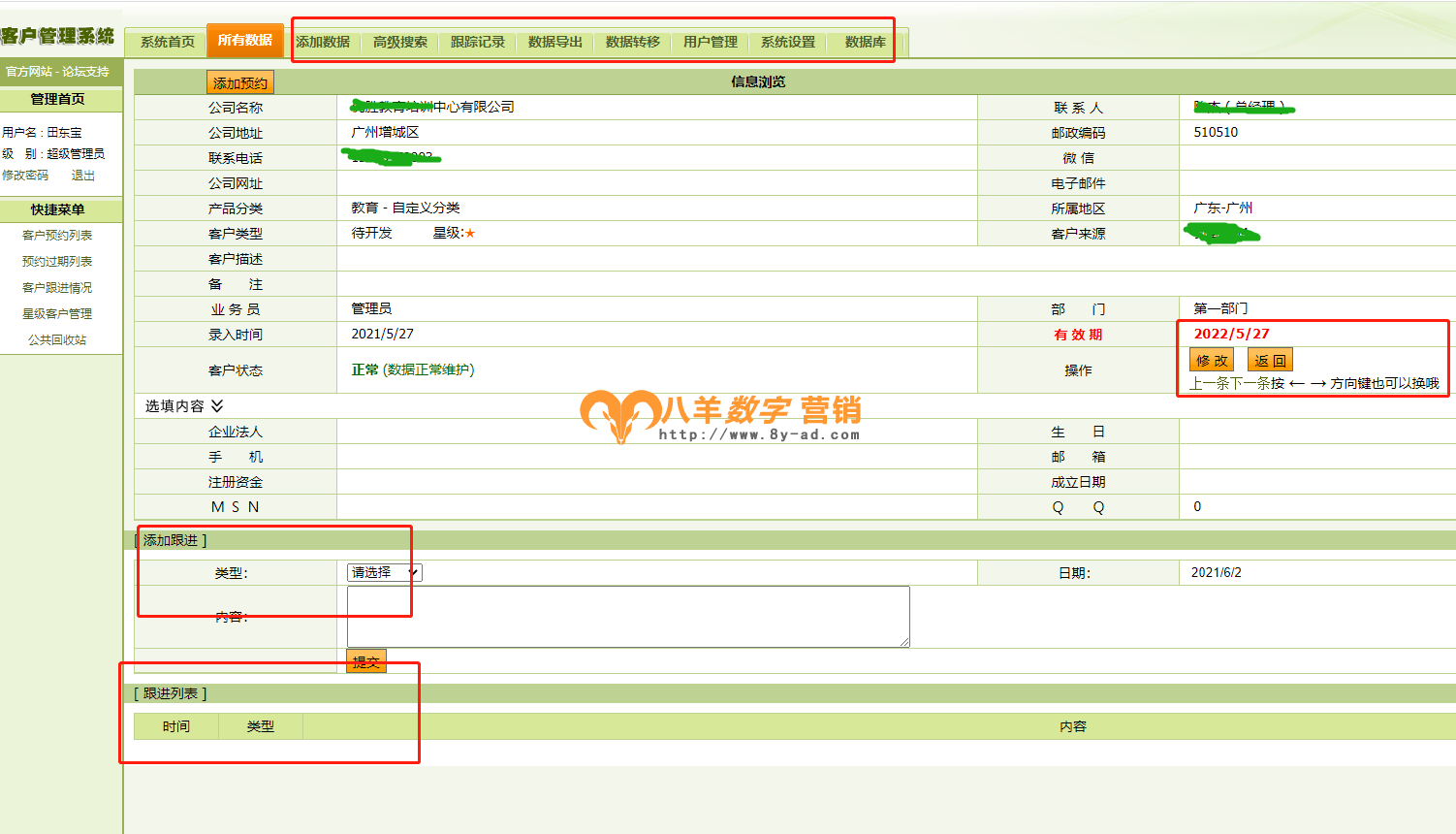The width and height of the screenshot is (1456, 834).
Task: Click the 修改 button
Action: point(1211,361)
